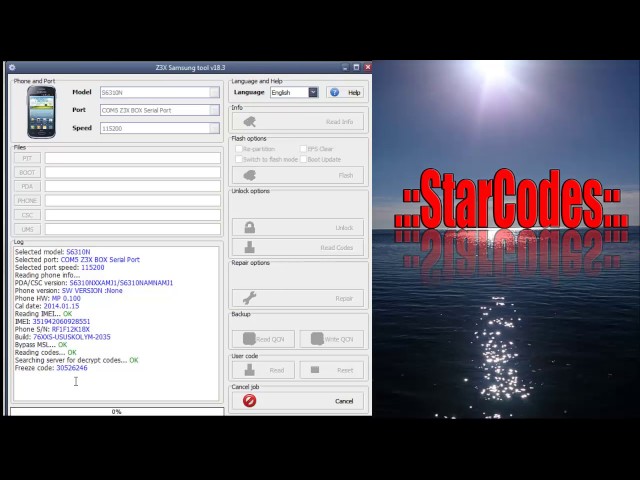Viewport: 640px width, 480px height.
Task: Click the blue question mark Help icon
Action: (x=334, y=93)
